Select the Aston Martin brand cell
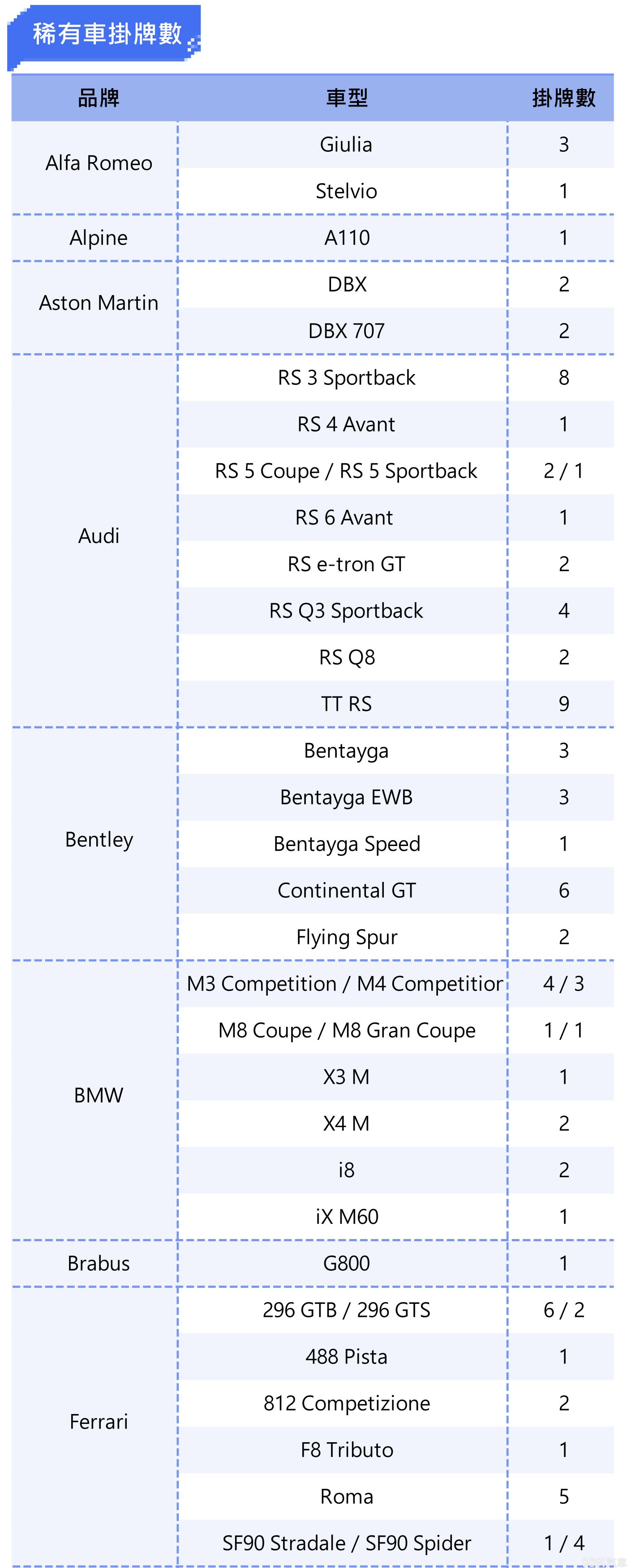 (99, 303)
